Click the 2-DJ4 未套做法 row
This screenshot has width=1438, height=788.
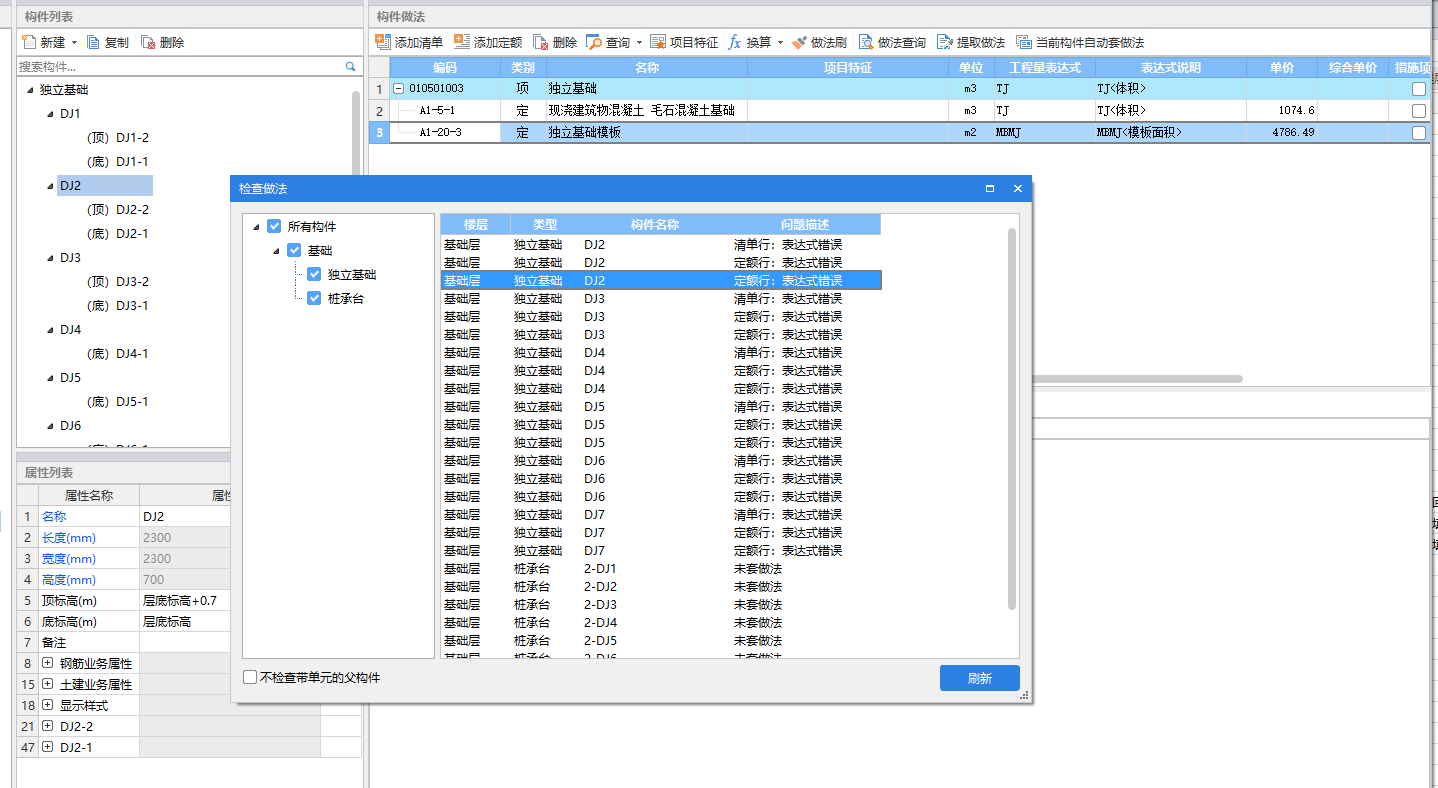[x=661, y=623]
